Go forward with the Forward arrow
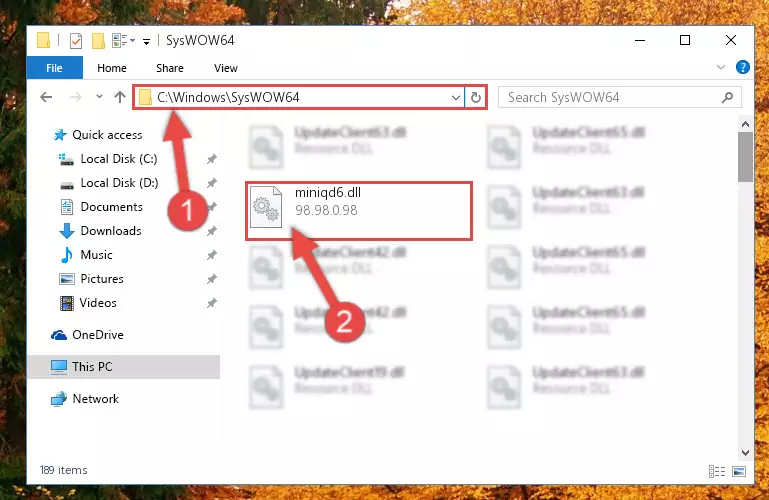 [x=76, y=97]
